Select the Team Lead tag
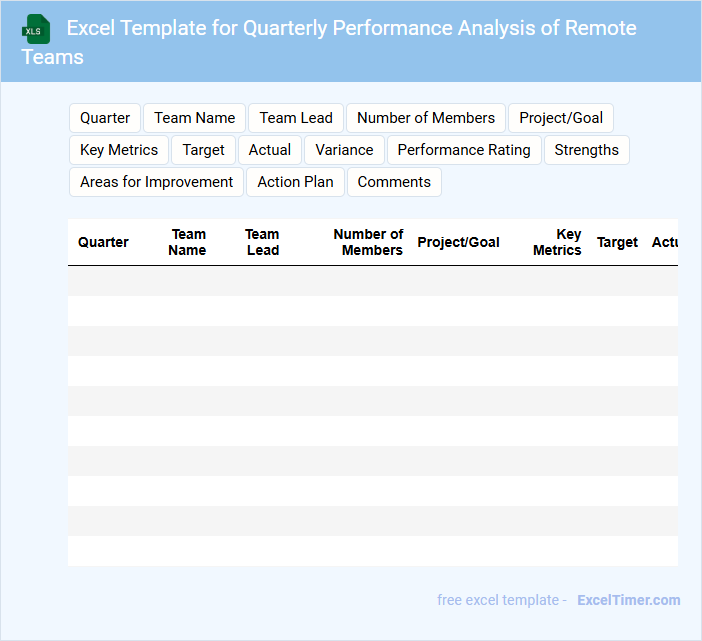Image resolution: width=702 pixels, height=641 pixels. click(296, 118)
